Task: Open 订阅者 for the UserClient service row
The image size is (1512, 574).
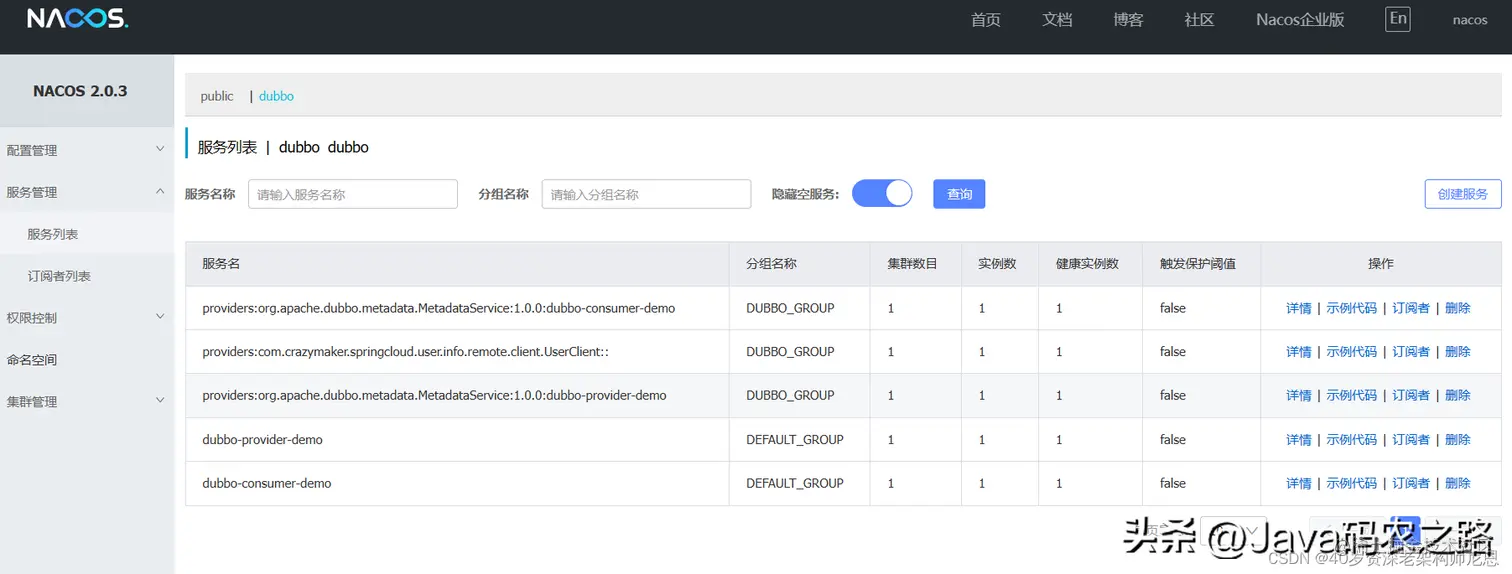Action: point(1411,352)
